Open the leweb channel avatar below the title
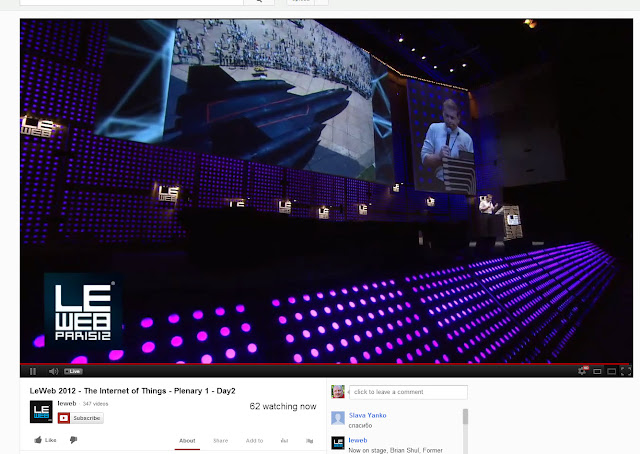The width and height of the screenshot is (640, 454). (41, 412)
